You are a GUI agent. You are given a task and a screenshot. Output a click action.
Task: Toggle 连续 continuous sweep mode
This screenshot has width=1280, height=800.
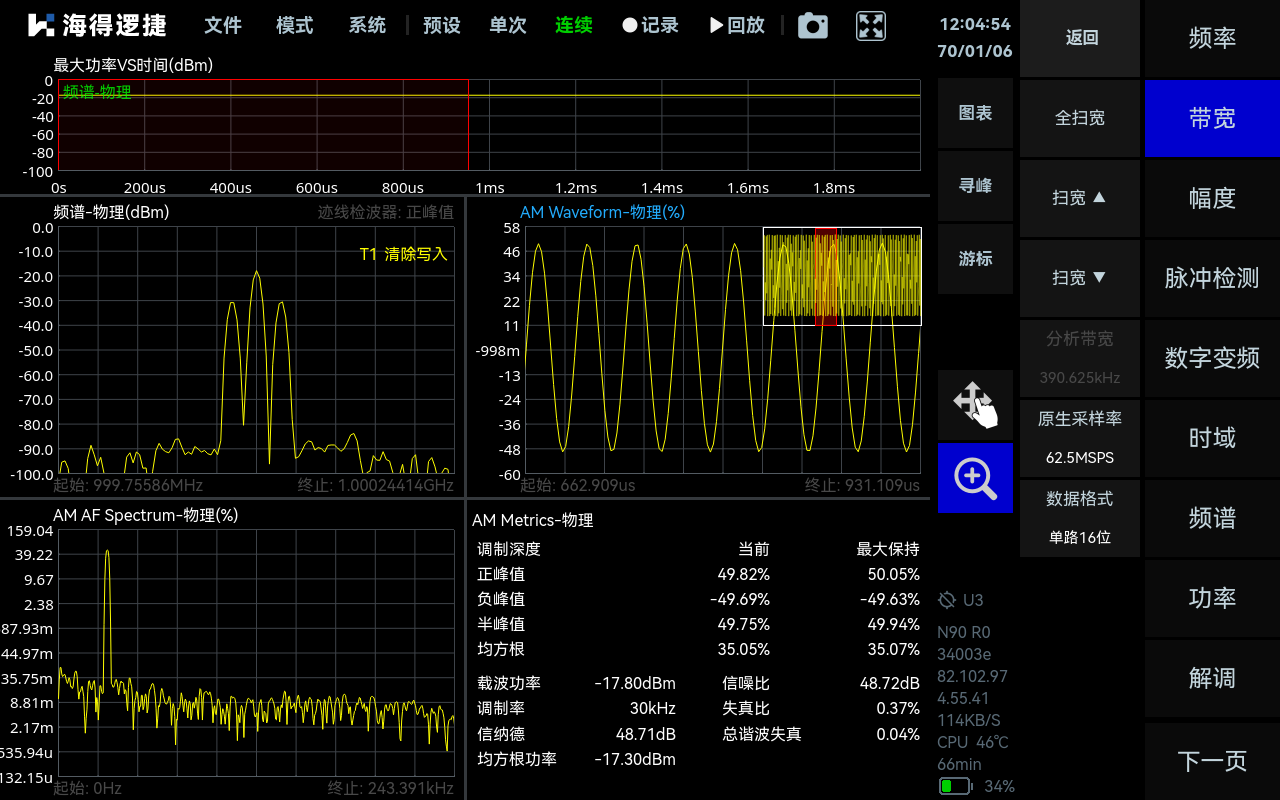[574, 26]
